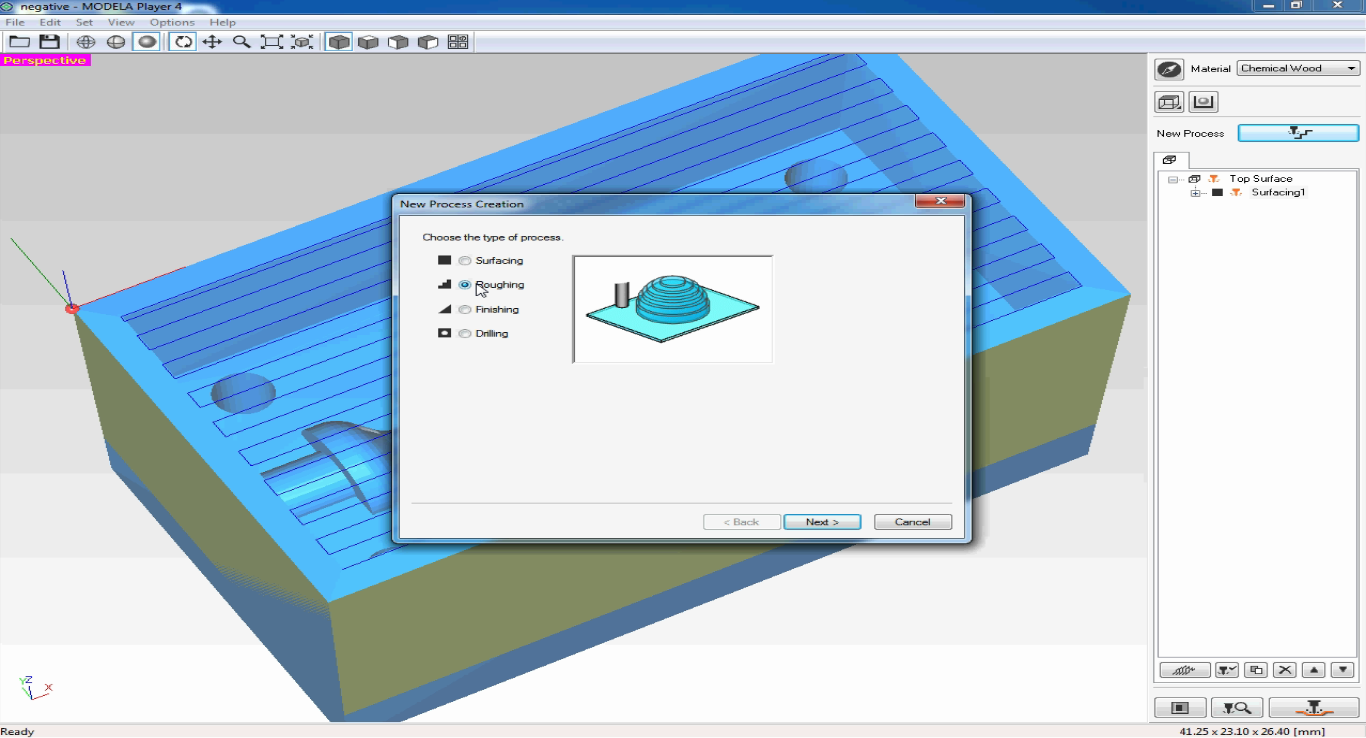The image size is (1366, 738).
Task: Open the Material Chemical Wood dropdown
Action: pos(1298,69)
